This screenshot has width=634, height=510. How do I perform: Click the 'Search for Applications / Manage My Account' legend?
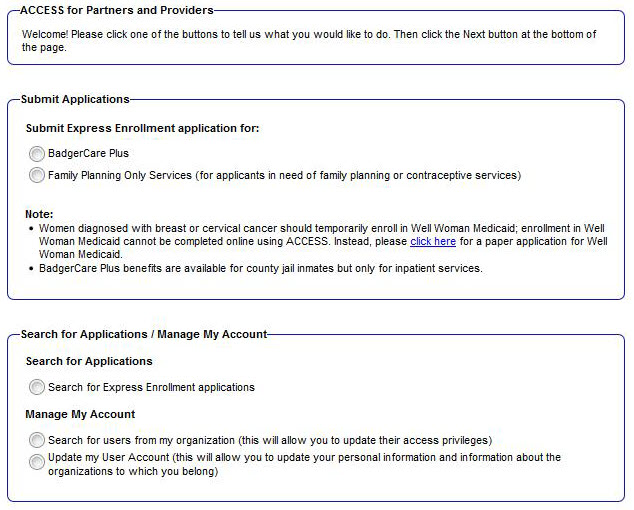144,333
